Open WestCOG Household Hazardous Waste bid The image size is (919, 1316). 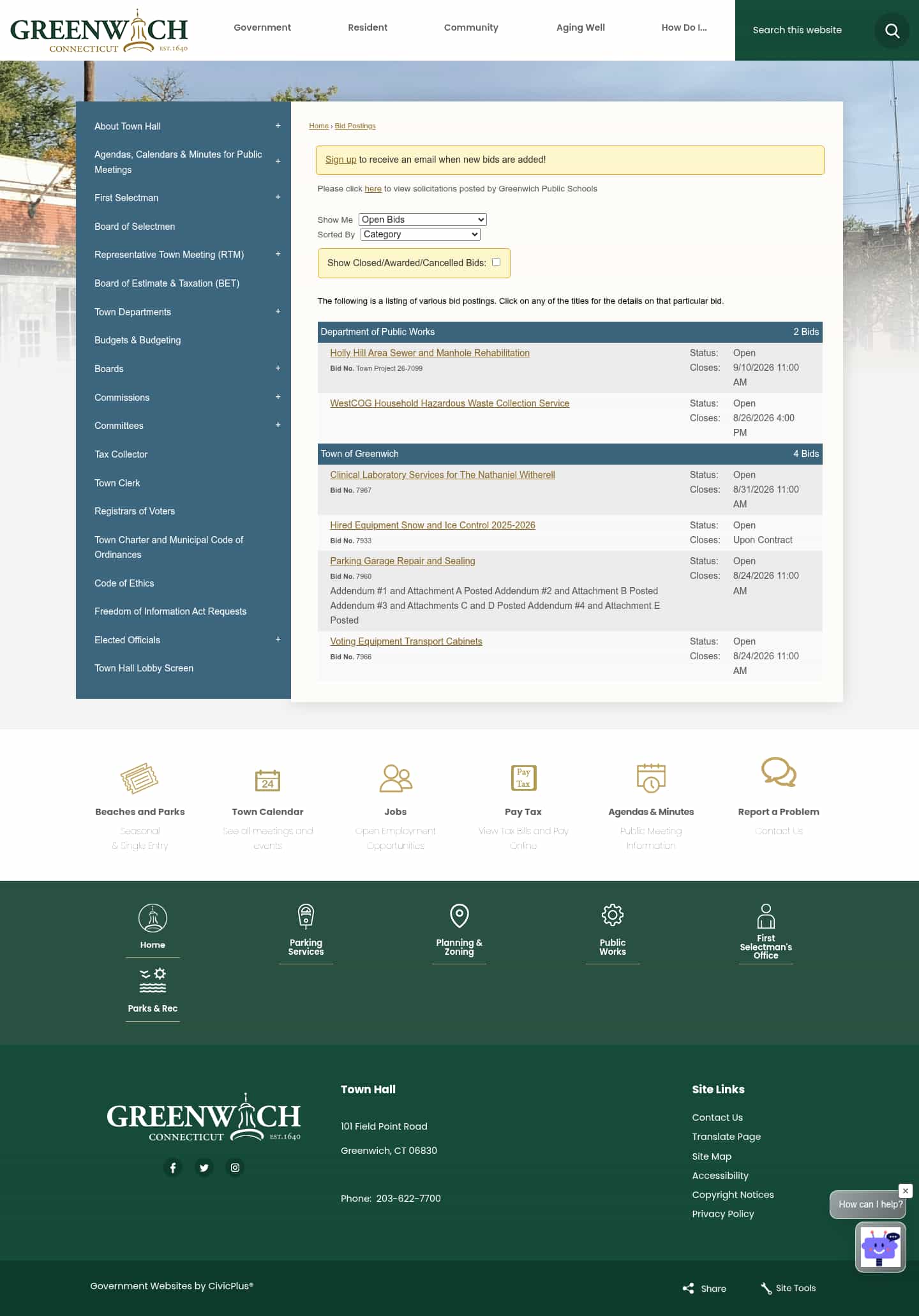449,403
